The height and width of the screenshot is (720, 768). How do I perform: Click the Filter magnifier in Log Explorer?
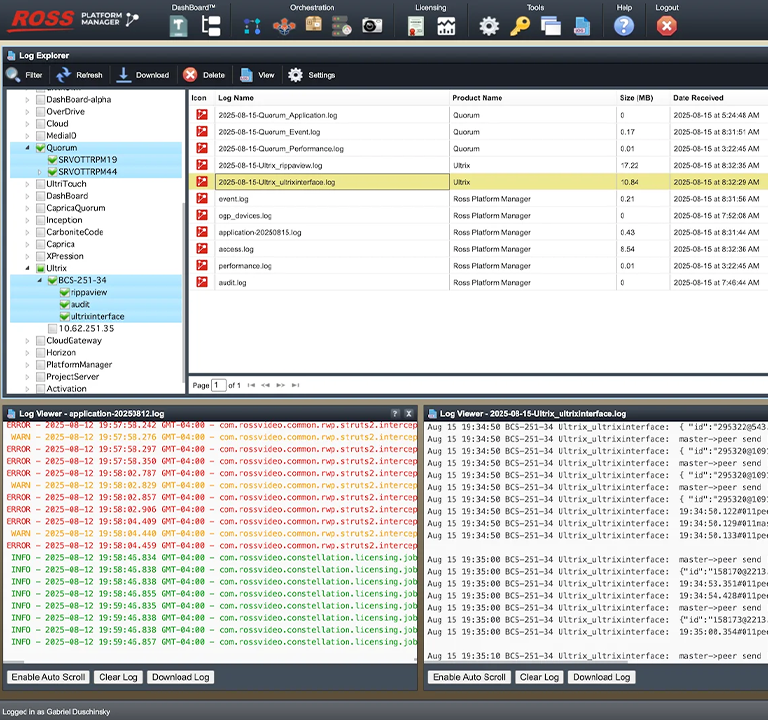pos(13,75)
